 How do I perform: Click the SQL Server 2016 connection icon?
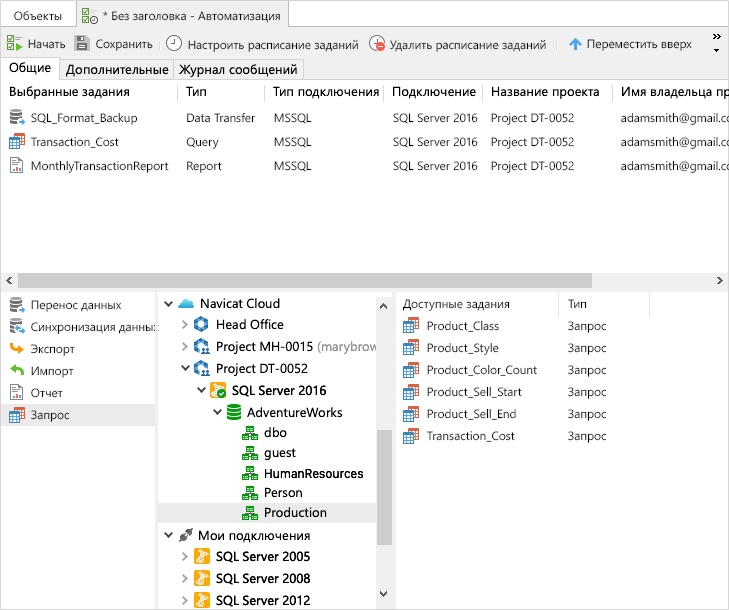pos(218,390)
